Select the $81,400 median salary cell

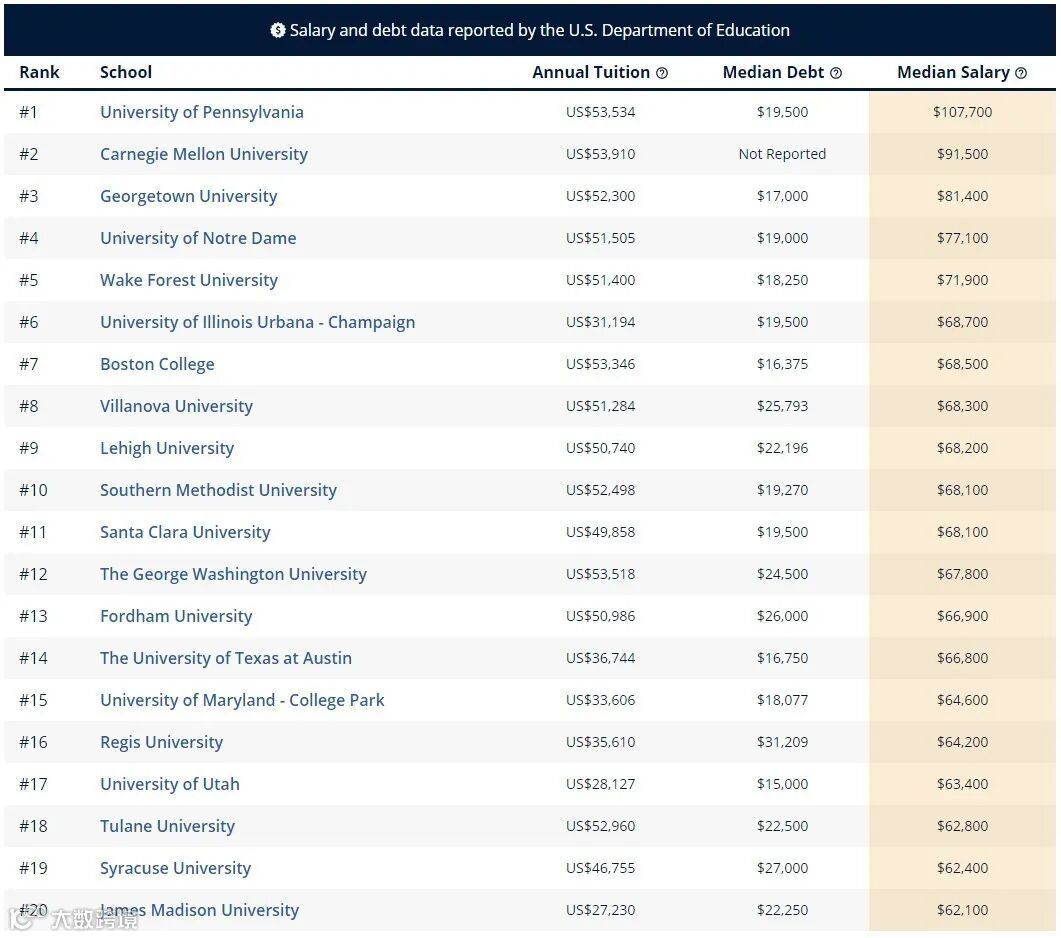tap(962, 196)
